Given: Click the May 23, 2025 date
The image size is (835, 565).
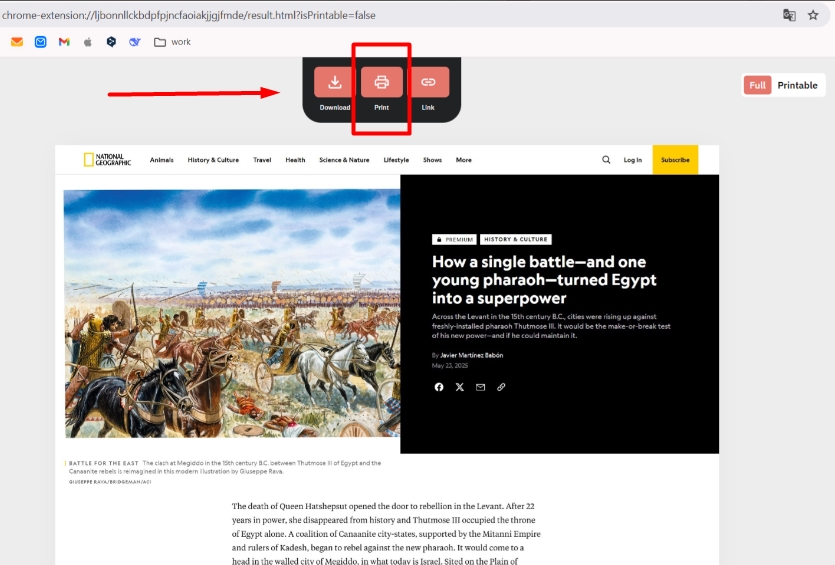Looking at the screenshot, I should (450, 366).
